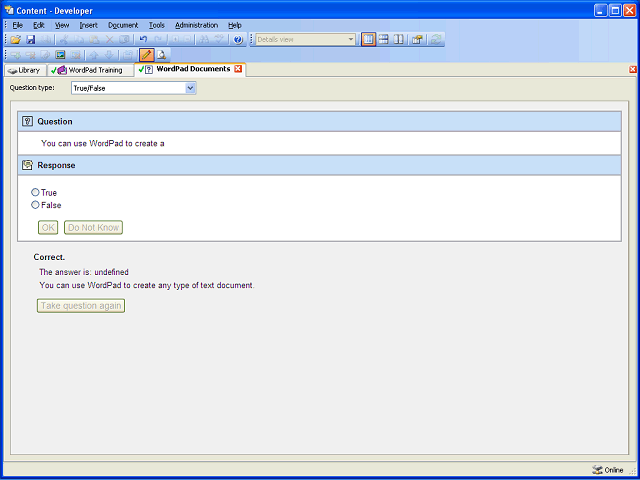640x480 pixels.
Task: Select the True radio button
Action: tap(36, 192)
